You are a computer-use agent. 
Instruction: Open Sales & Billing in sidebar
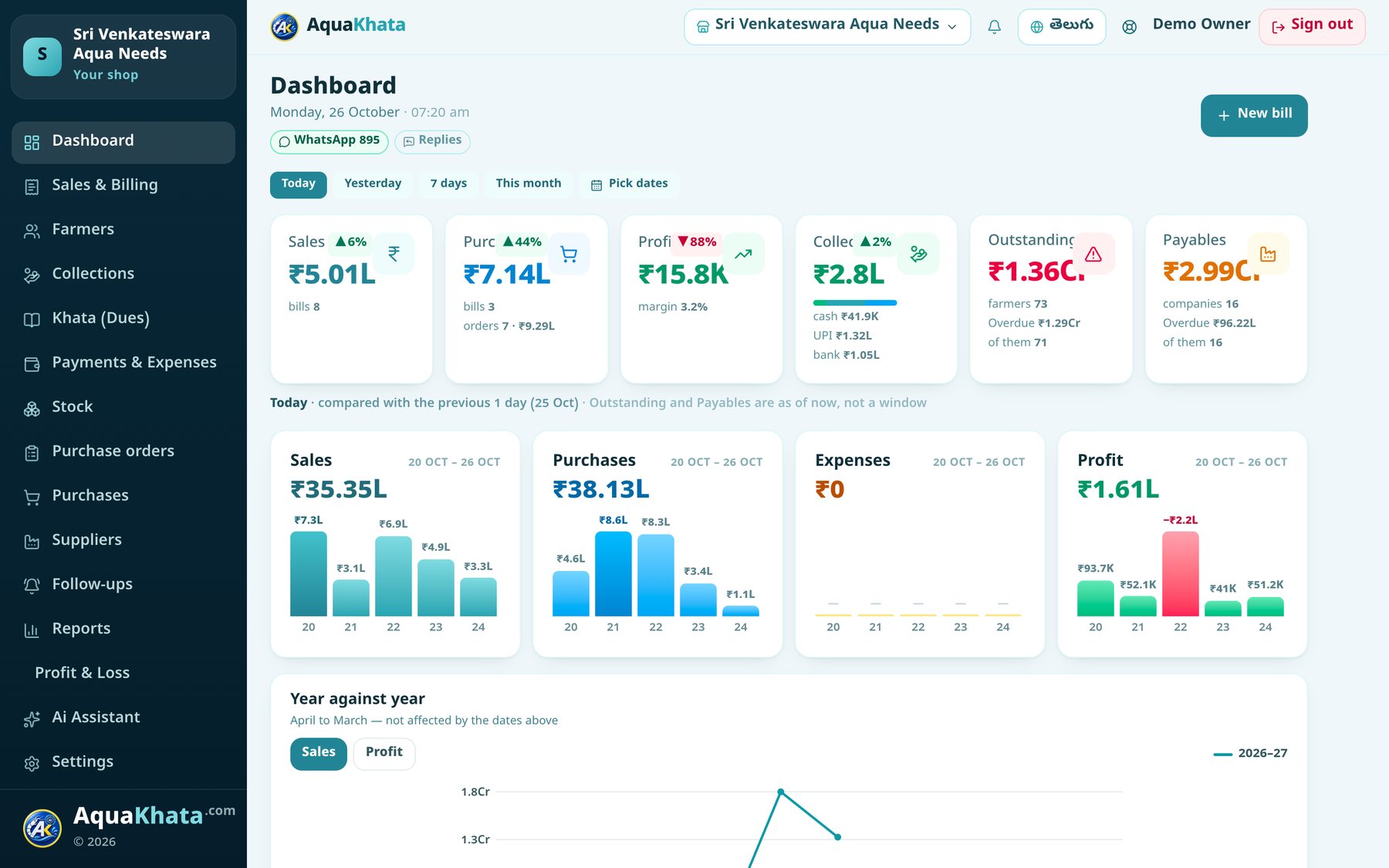123,185
